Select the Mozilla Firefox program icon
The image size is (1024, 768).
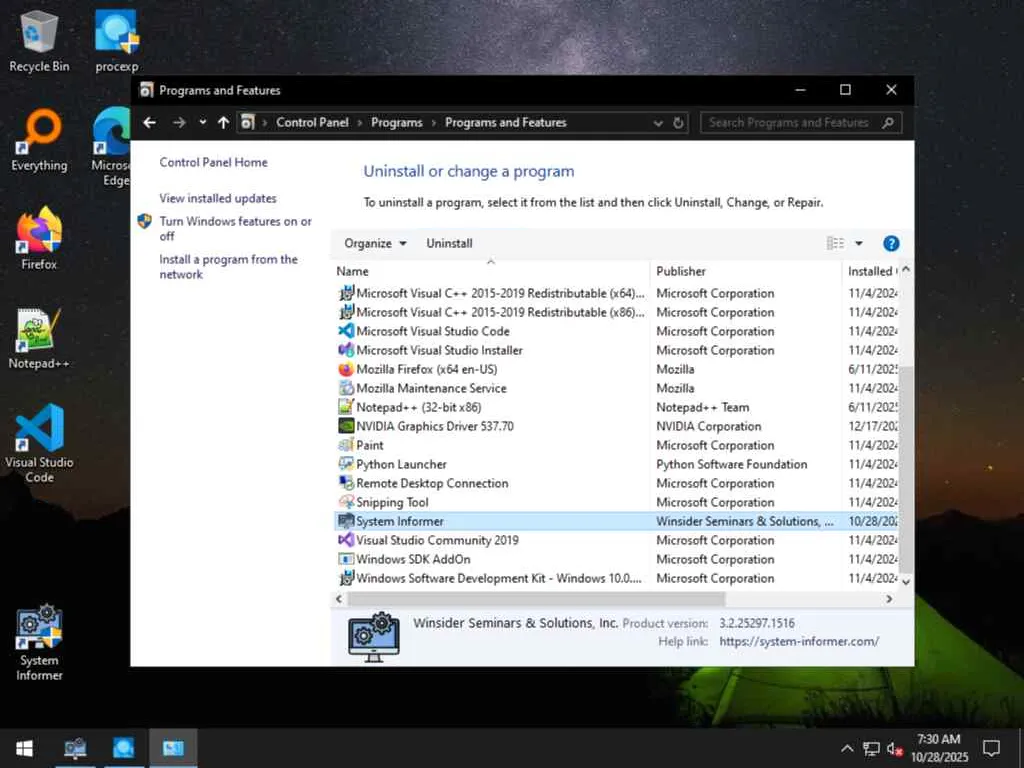[x=345, y=370]
